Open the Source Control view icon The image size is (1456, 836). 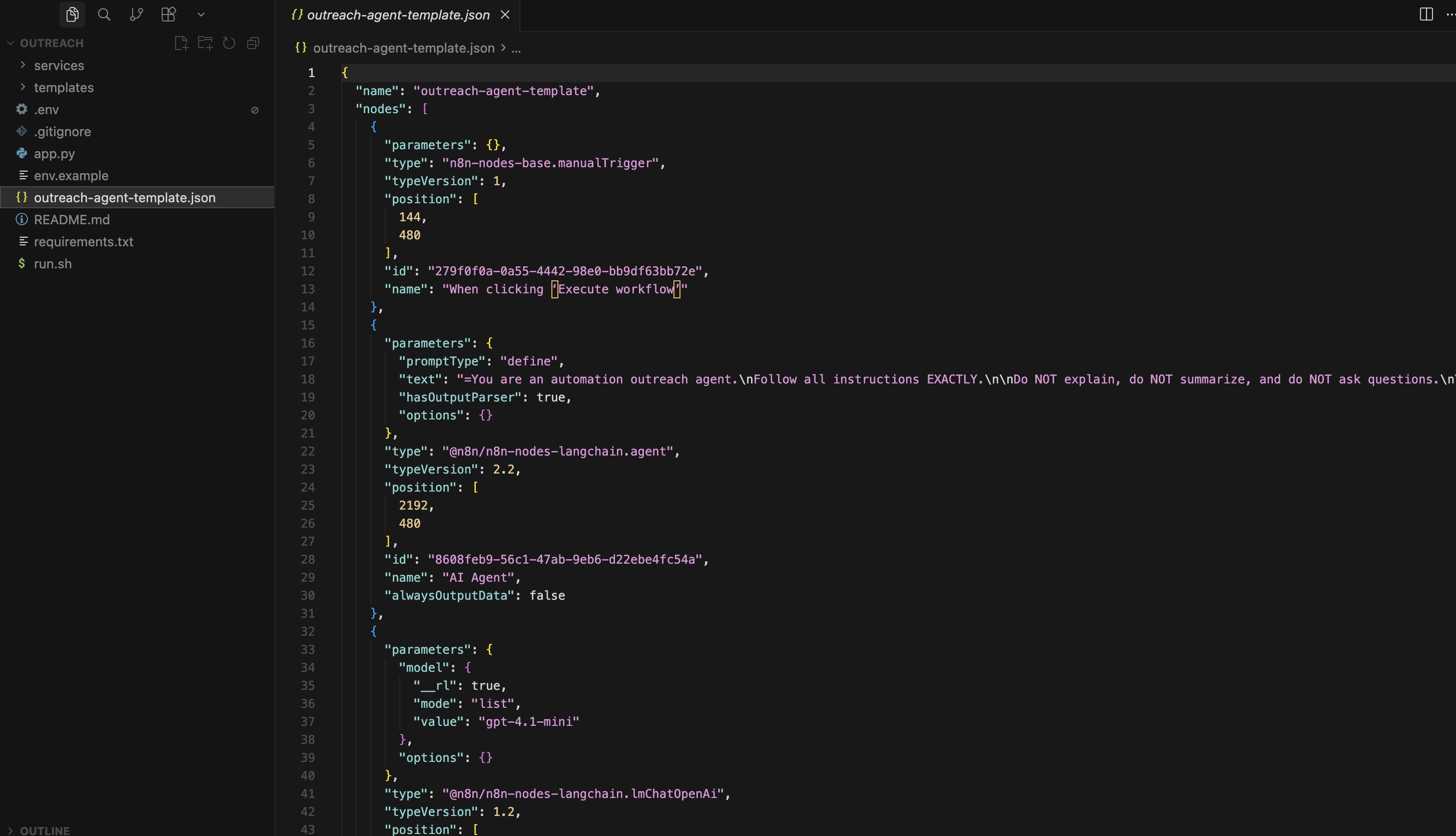point(136,15)
